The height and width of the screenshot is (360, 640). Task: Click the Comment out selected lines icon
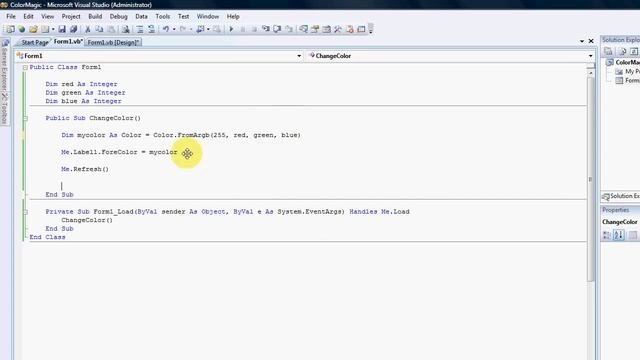(x=140, y=29)
